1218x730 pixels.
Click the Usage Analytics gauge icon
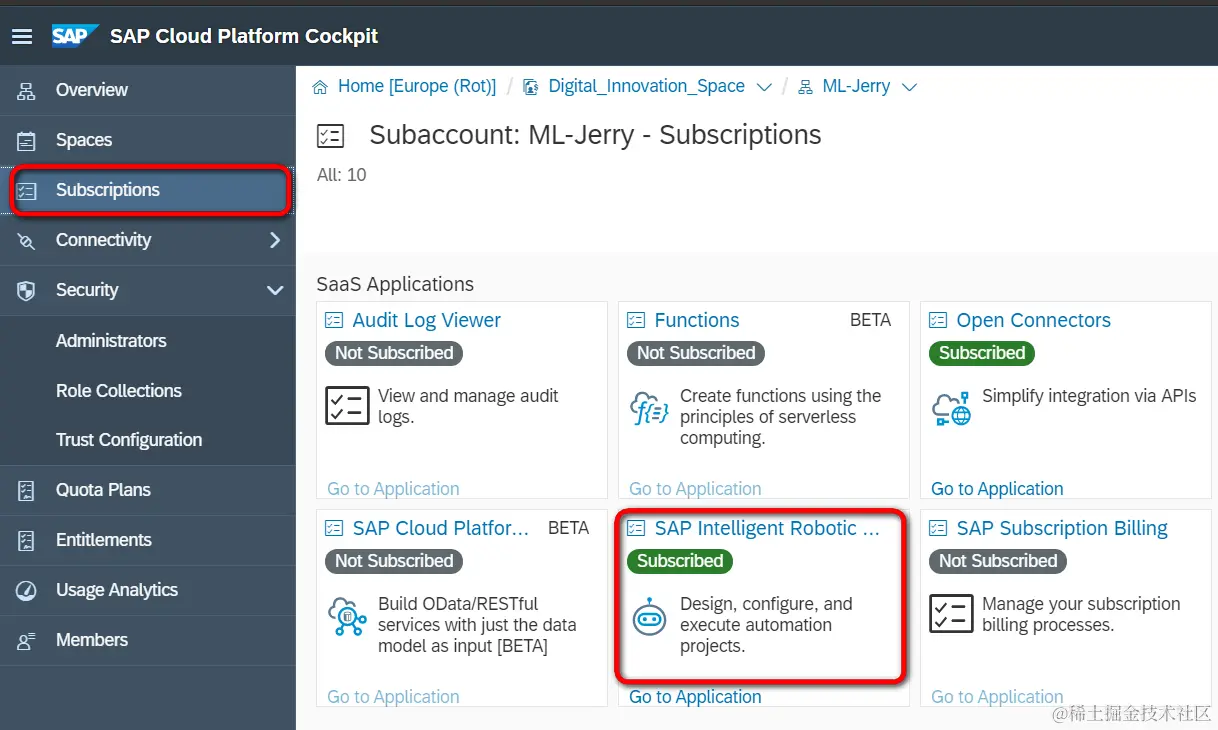pos(26,591)
